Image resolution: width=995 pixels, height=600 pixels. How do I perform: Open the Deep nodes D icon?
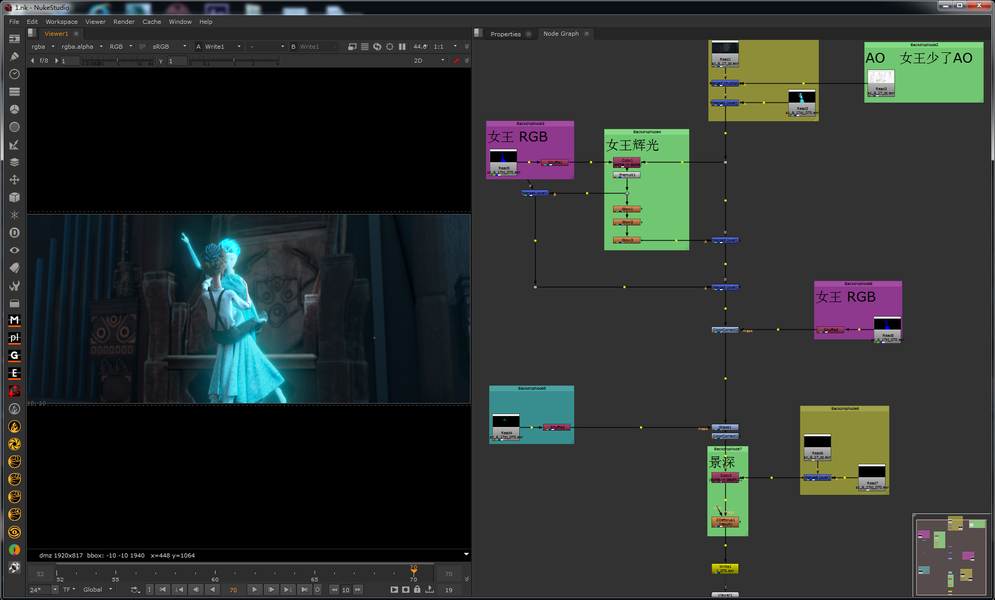pos(14,233)
